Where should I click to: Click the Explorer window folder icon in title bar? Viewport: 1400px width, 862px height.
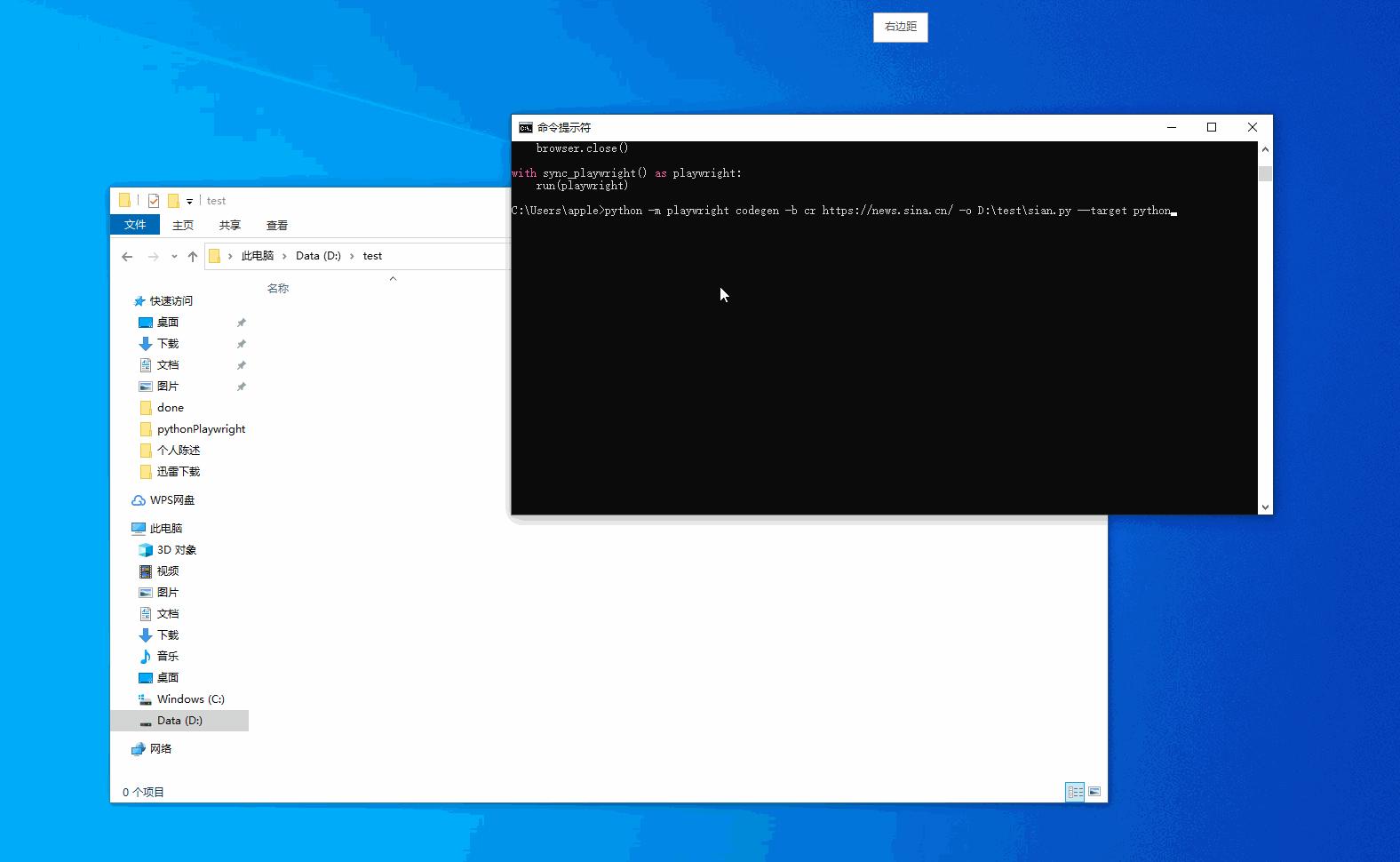coord(124,201)
